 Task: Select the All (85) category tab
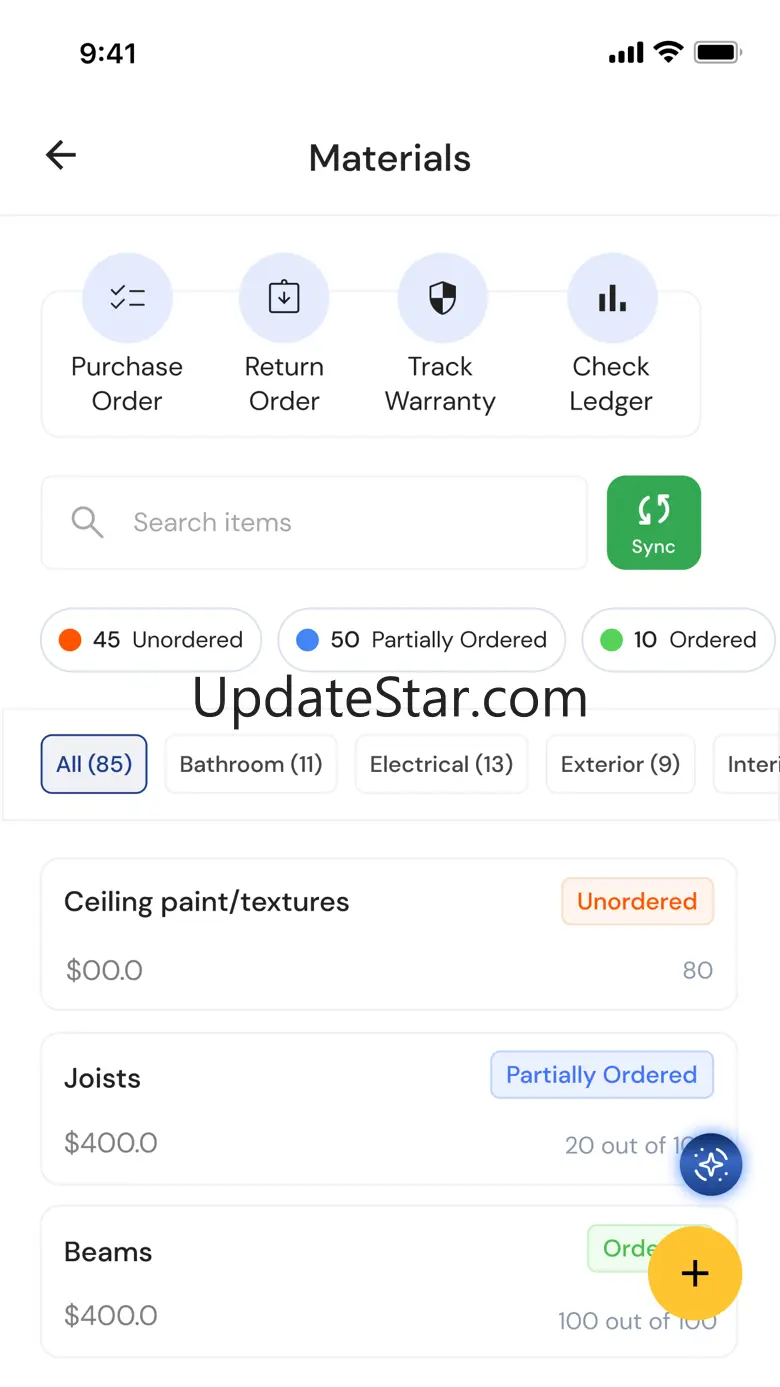94,764
